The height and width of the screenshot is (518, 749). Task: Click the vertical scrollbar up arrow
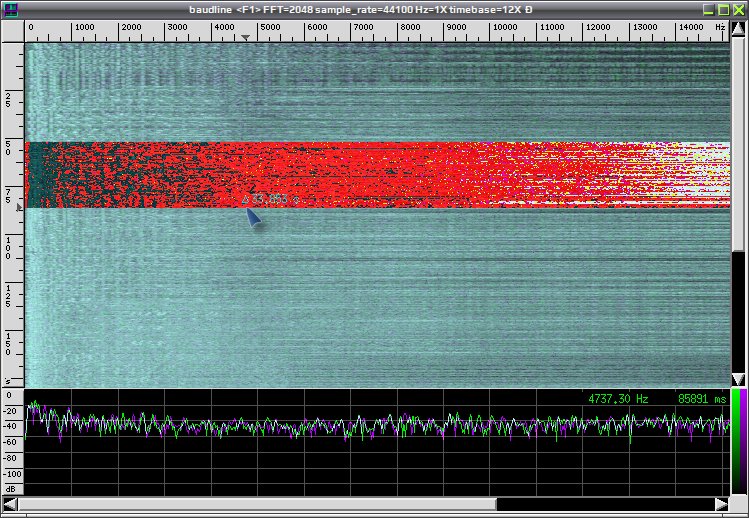[x=738, y=29]
